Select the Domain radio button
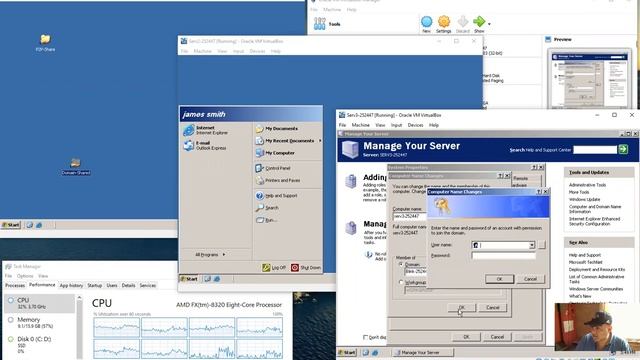 click(401, 264)
